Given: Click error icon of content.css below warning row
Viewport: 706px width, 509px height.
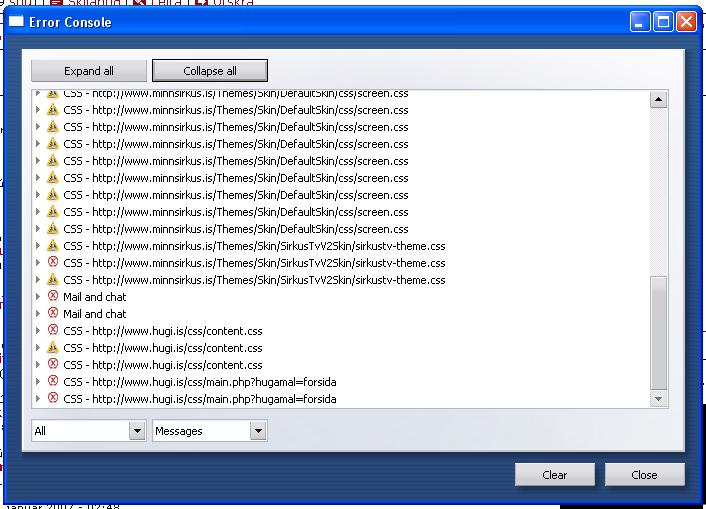Looking at the screenshot, I should (53, 364).
